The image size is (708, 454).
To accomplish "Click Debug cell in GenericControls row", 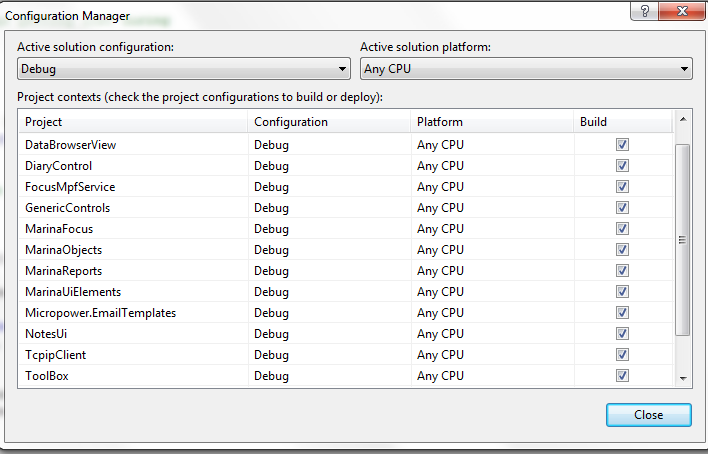I will 330,208.
